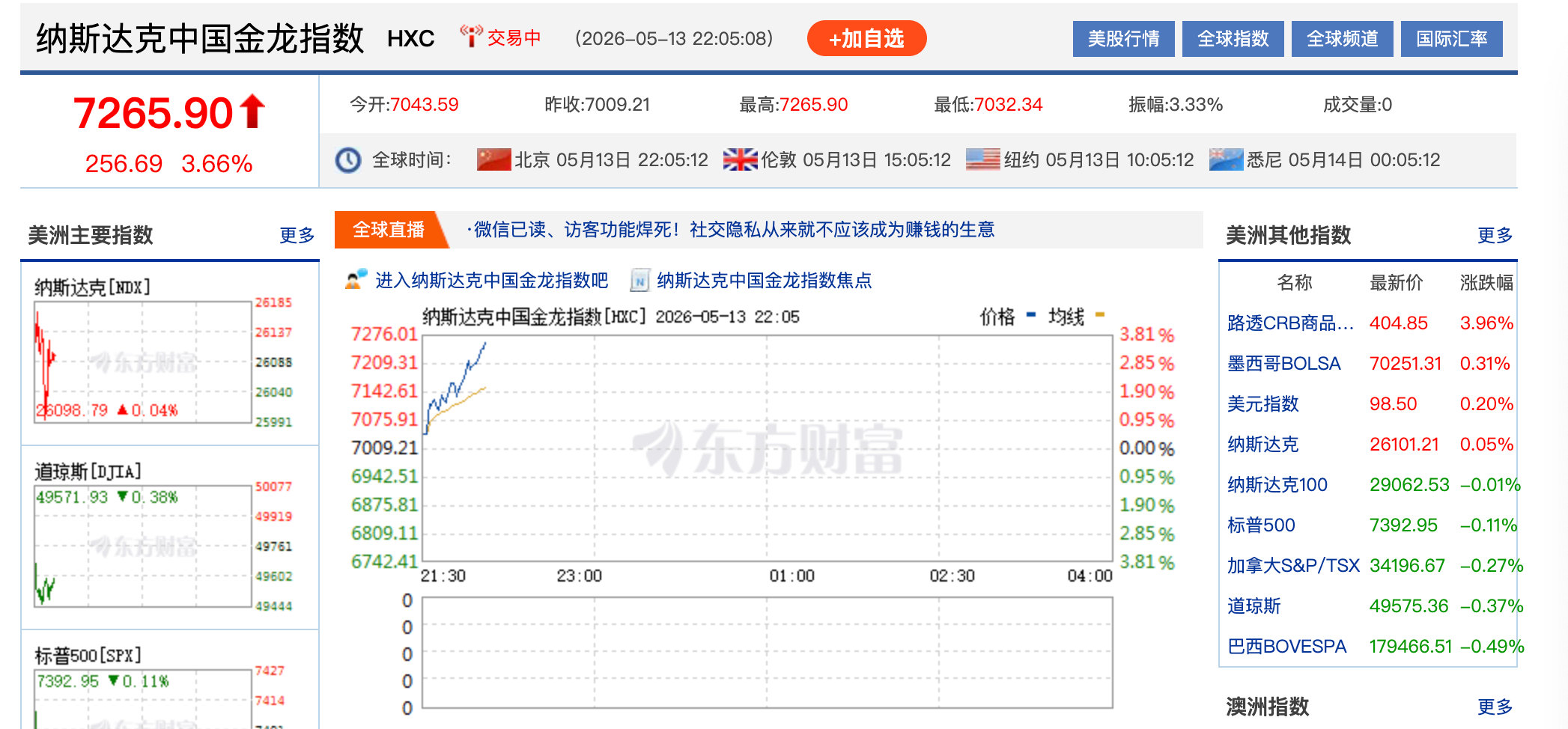Click 更多 beside 美洲主要指数
This screenshot has width=1568, height=729.
pos(297,235)
